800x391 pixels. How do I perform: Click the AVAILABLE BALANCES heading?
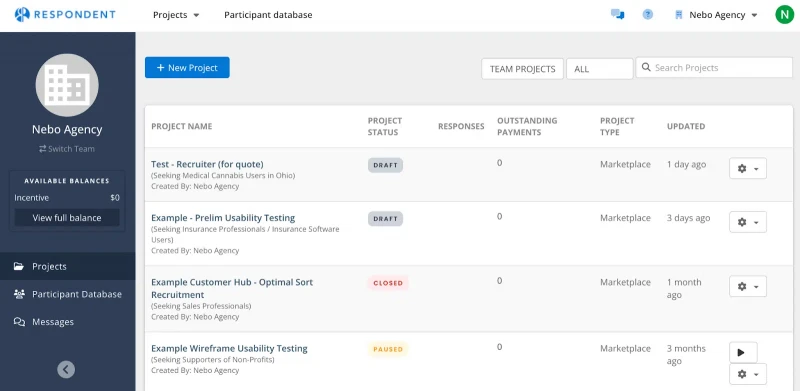(x=67, y=181)
